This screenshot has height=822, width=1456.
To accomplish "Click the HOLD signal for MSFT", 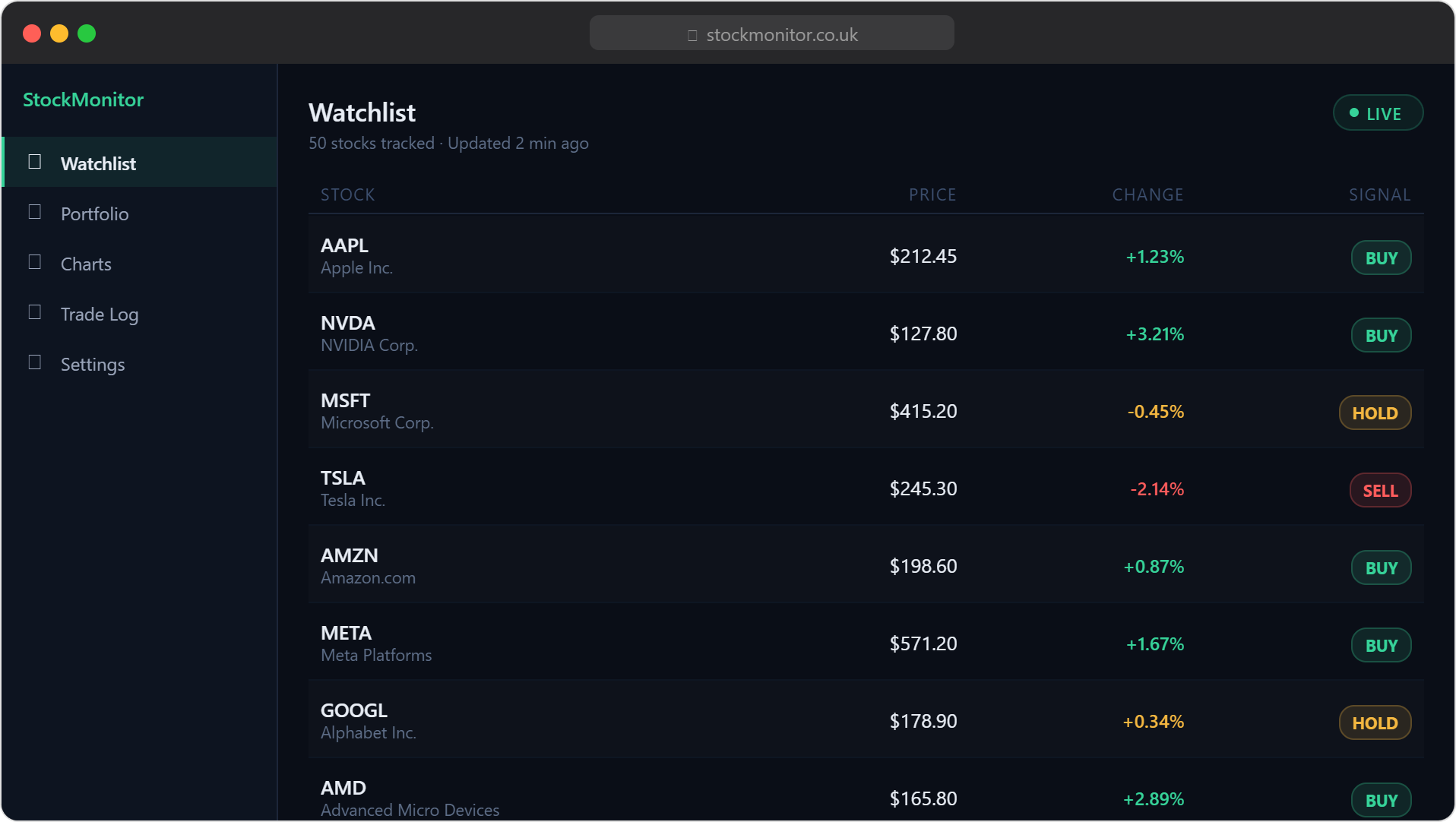I will click(x=1375, y=413).
